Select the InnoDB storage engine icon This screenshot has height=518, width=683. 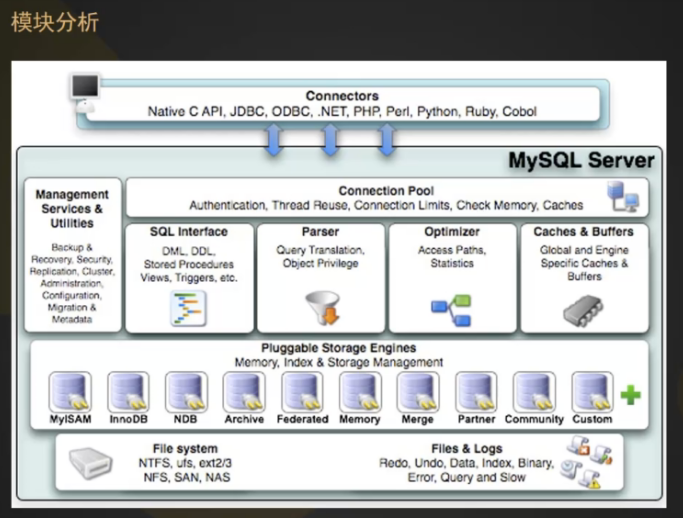pyautogui.click(x=128, y=392)
